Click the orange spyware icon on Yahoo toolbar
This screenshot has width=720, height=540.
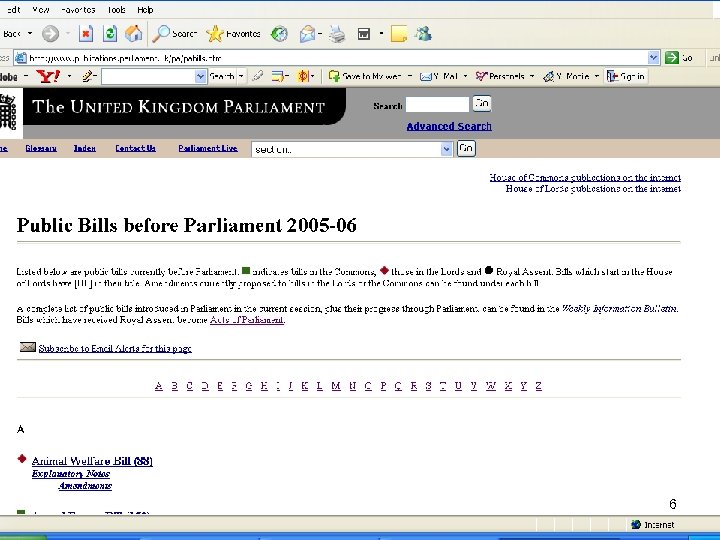pos(303,76)
